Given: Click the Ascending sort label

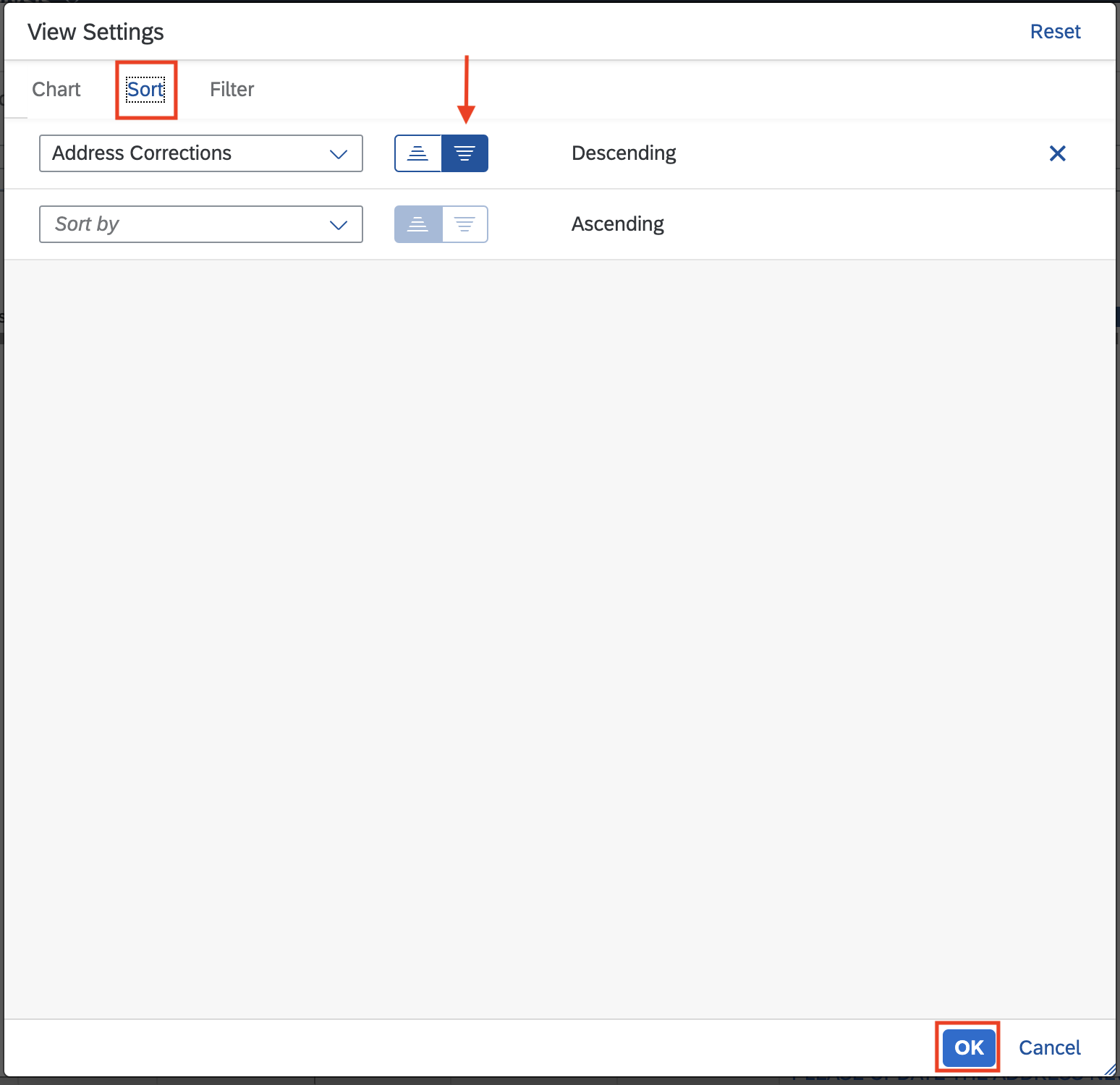Looking at the screenshot, I should [x=618, y=224].
